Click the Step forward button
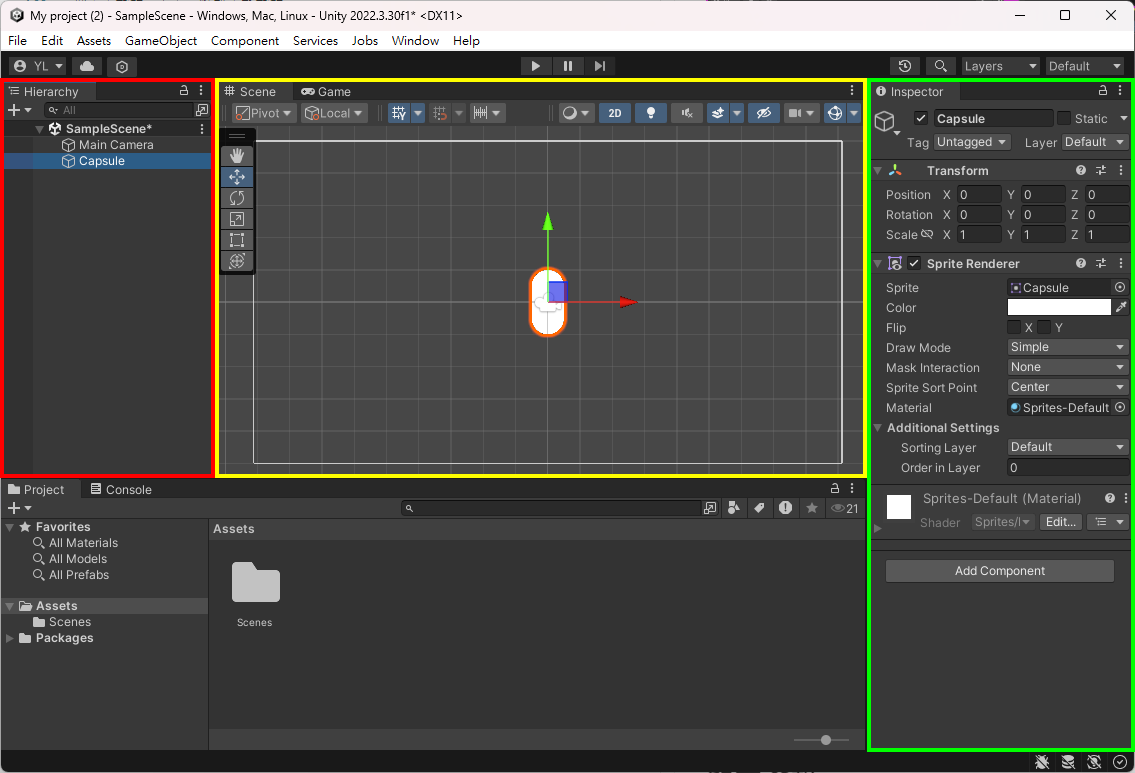The height and width of the screenshot is (773, 1135). 600,66
